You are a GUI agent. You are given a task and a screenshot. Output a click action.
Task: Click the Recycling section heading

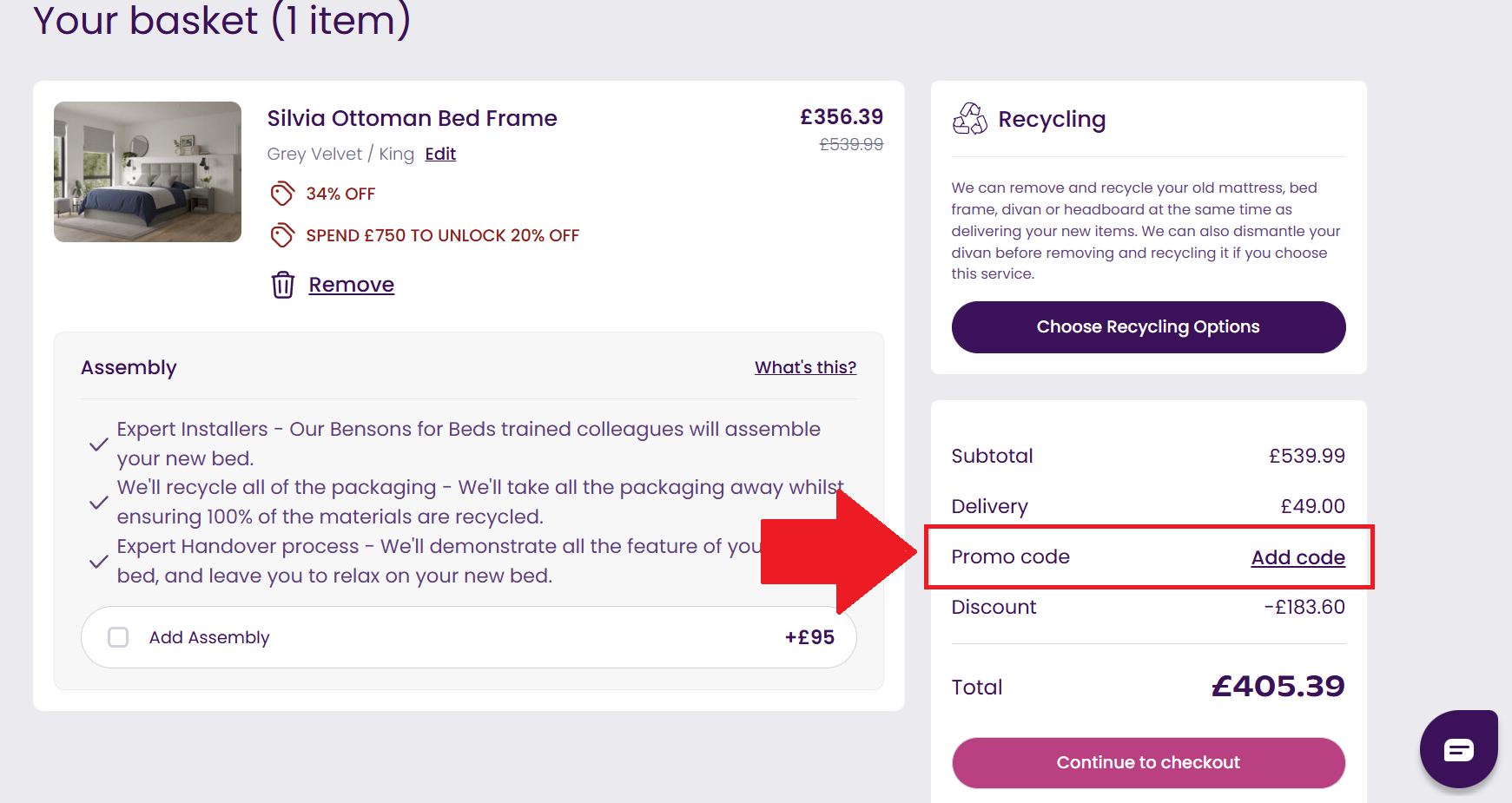click(1052, 119)
